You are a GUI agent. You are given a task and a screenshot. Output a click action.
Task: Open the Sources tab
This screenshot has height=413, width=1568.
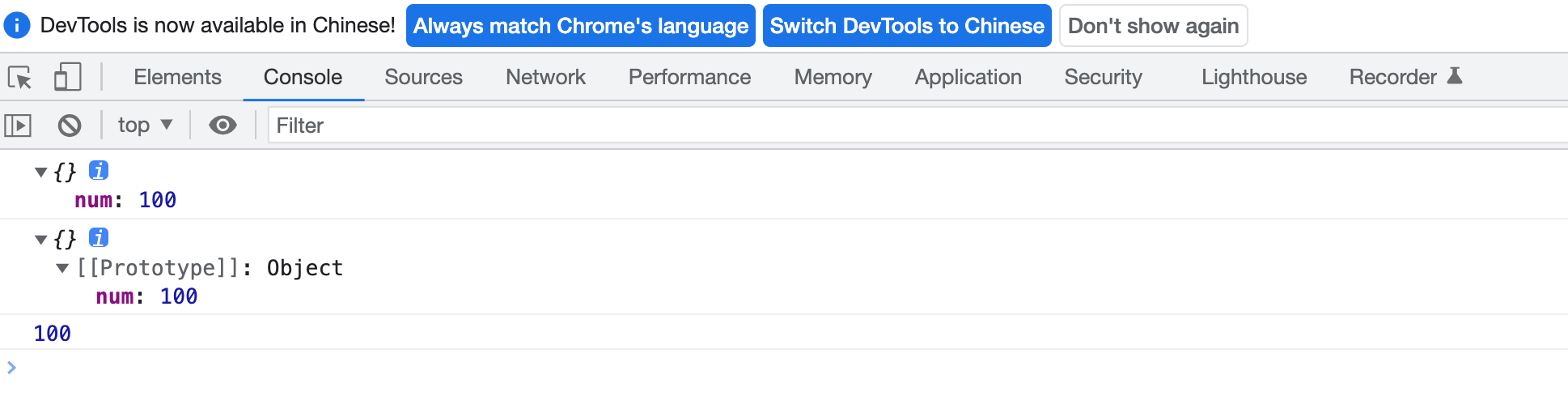coord(423,77)
